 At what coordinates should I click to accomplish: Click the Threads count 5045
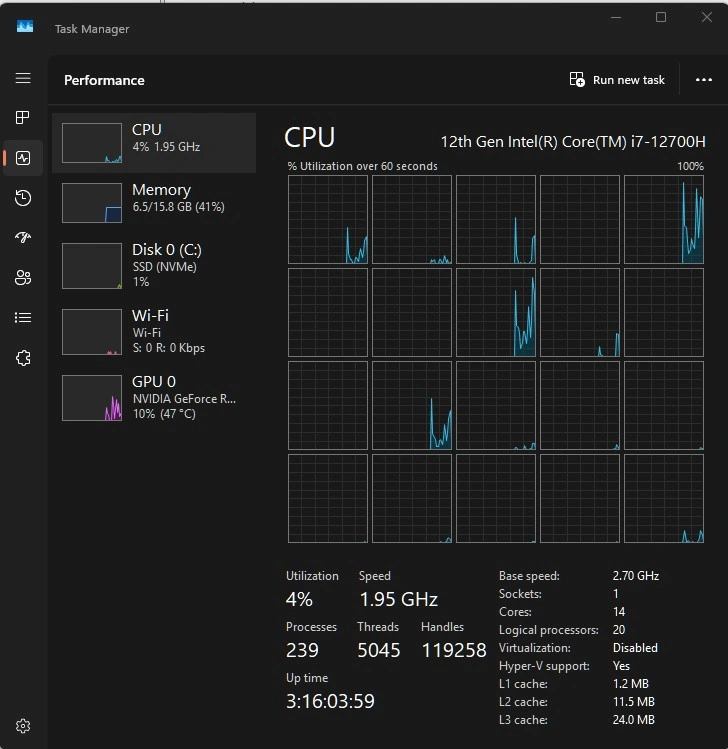pyautogui.click(x=378, y=650)
